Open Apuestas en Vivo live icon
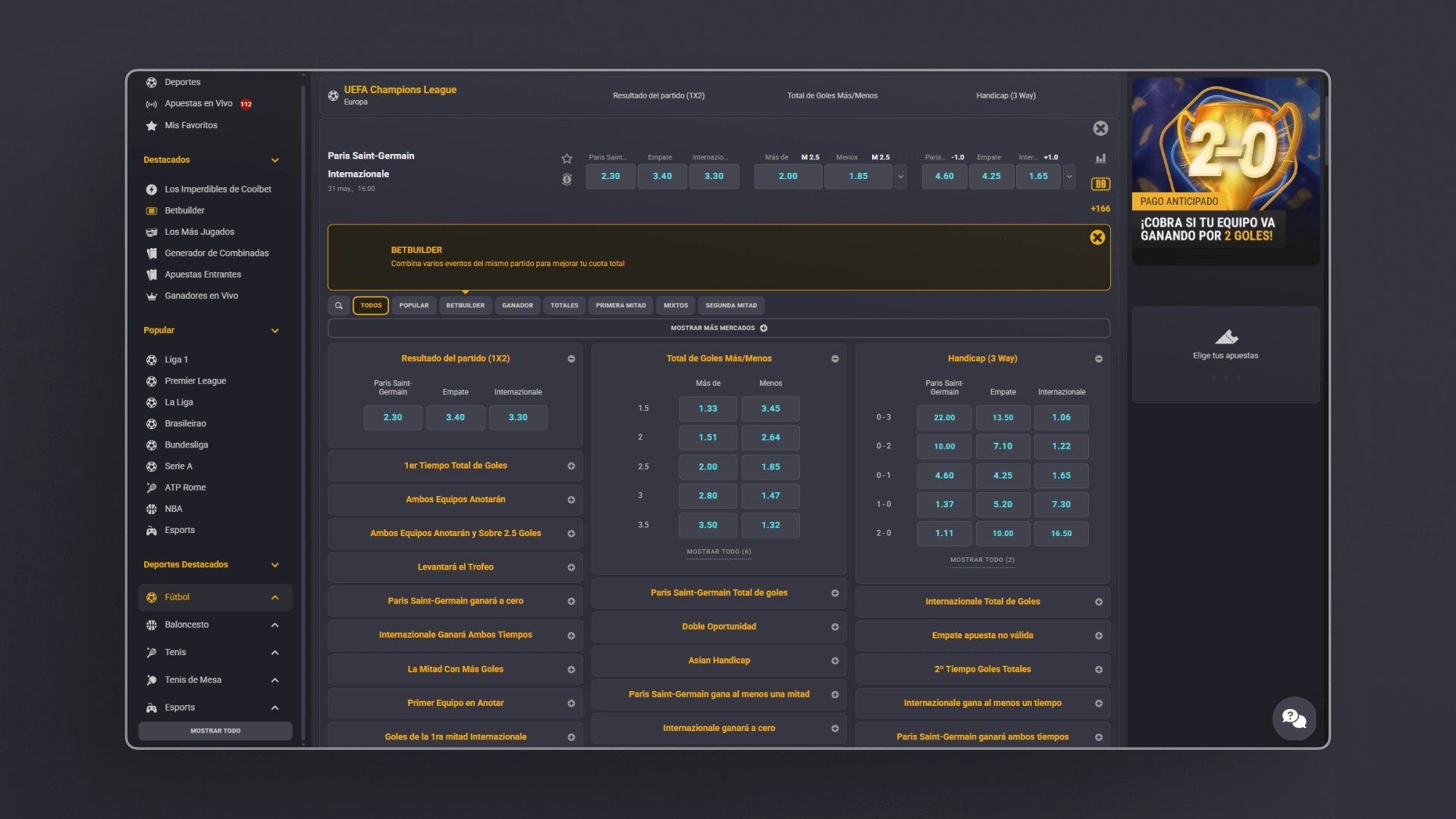 point(152,104)
